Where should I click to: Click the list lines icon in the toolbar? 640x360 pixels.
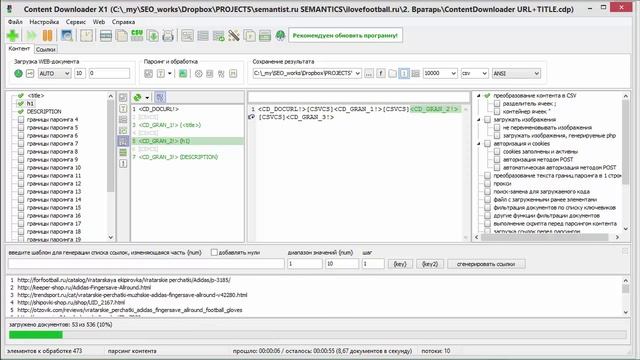[x=203, y=36]
